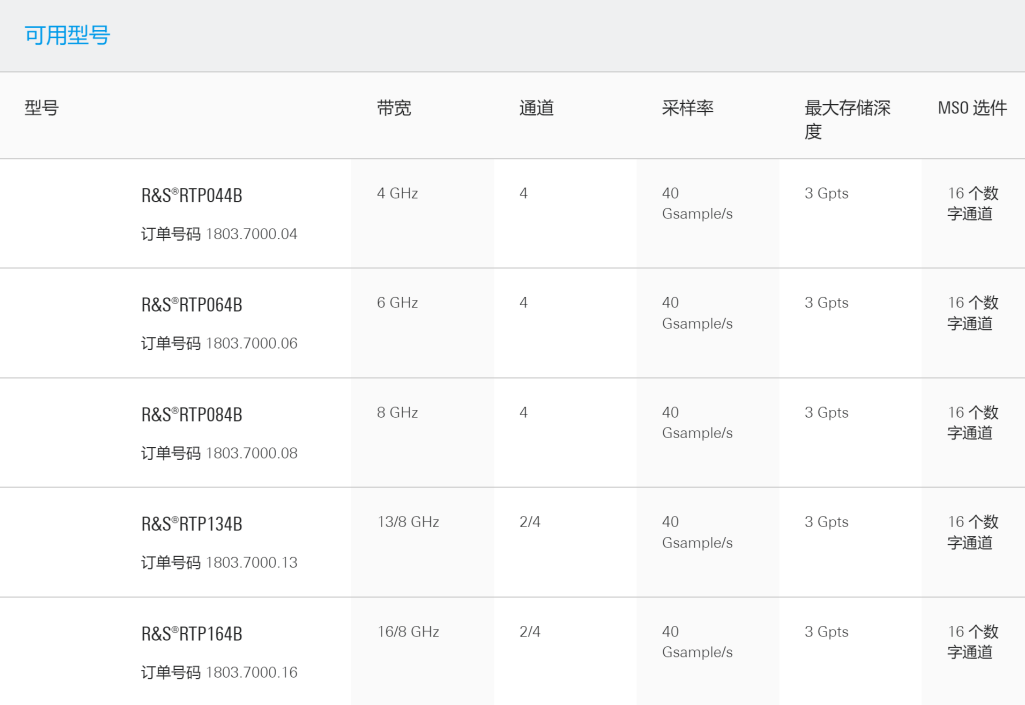1025x705 pixels.
Task: Click the 可用型号 section heading
Action: [x=67, y=35]
